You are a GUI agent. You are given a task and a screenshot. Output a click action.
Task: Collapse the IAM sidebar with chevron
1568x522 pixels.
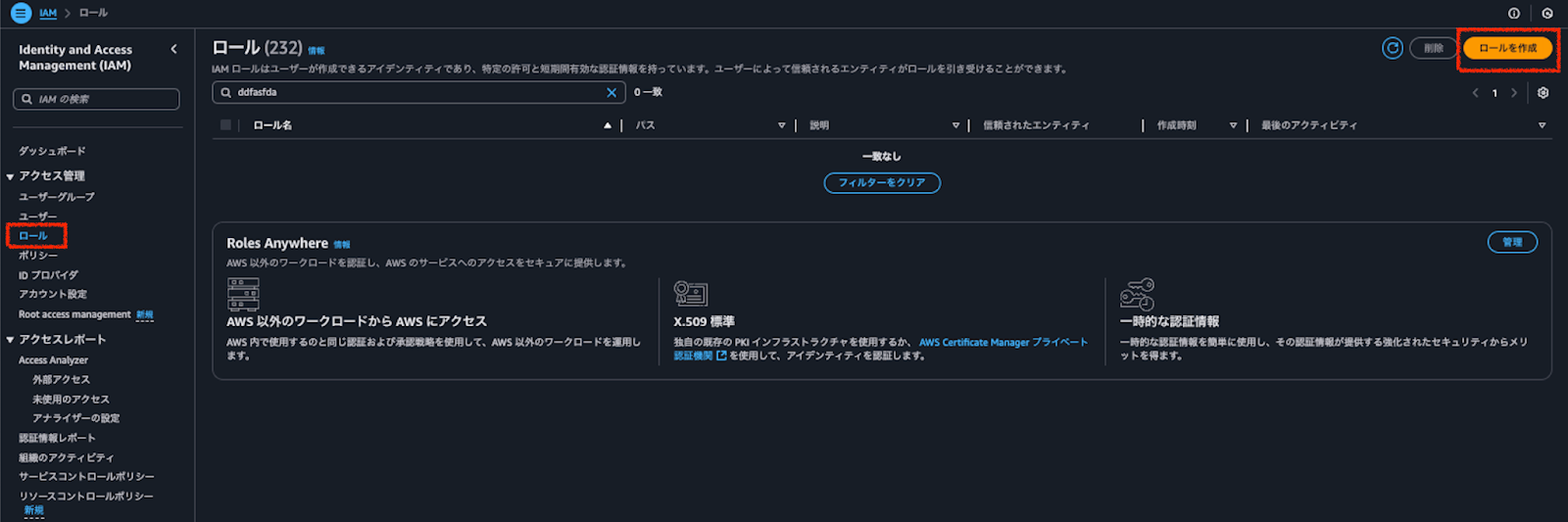[174, 49]
